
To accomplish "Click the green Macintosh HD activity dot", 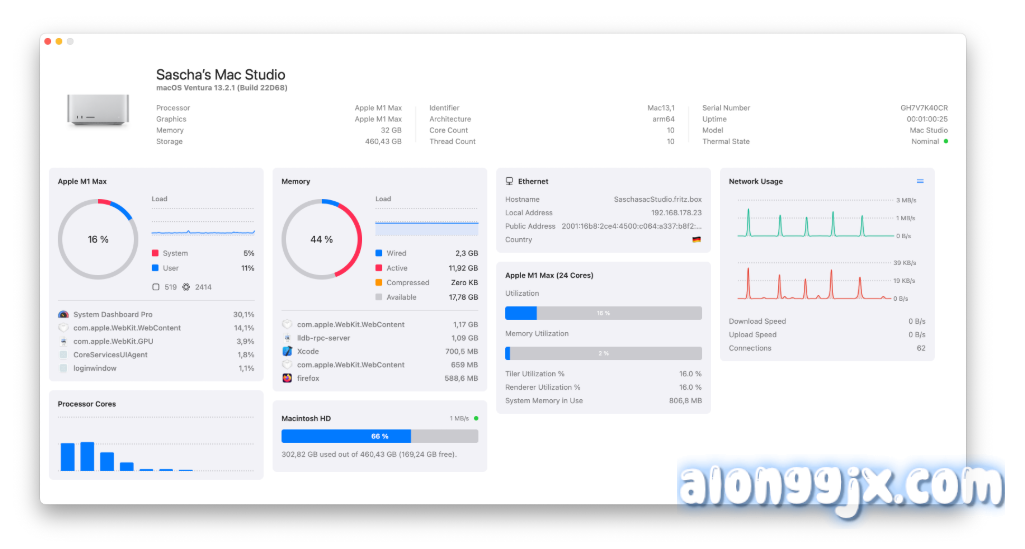I will 476,418.
